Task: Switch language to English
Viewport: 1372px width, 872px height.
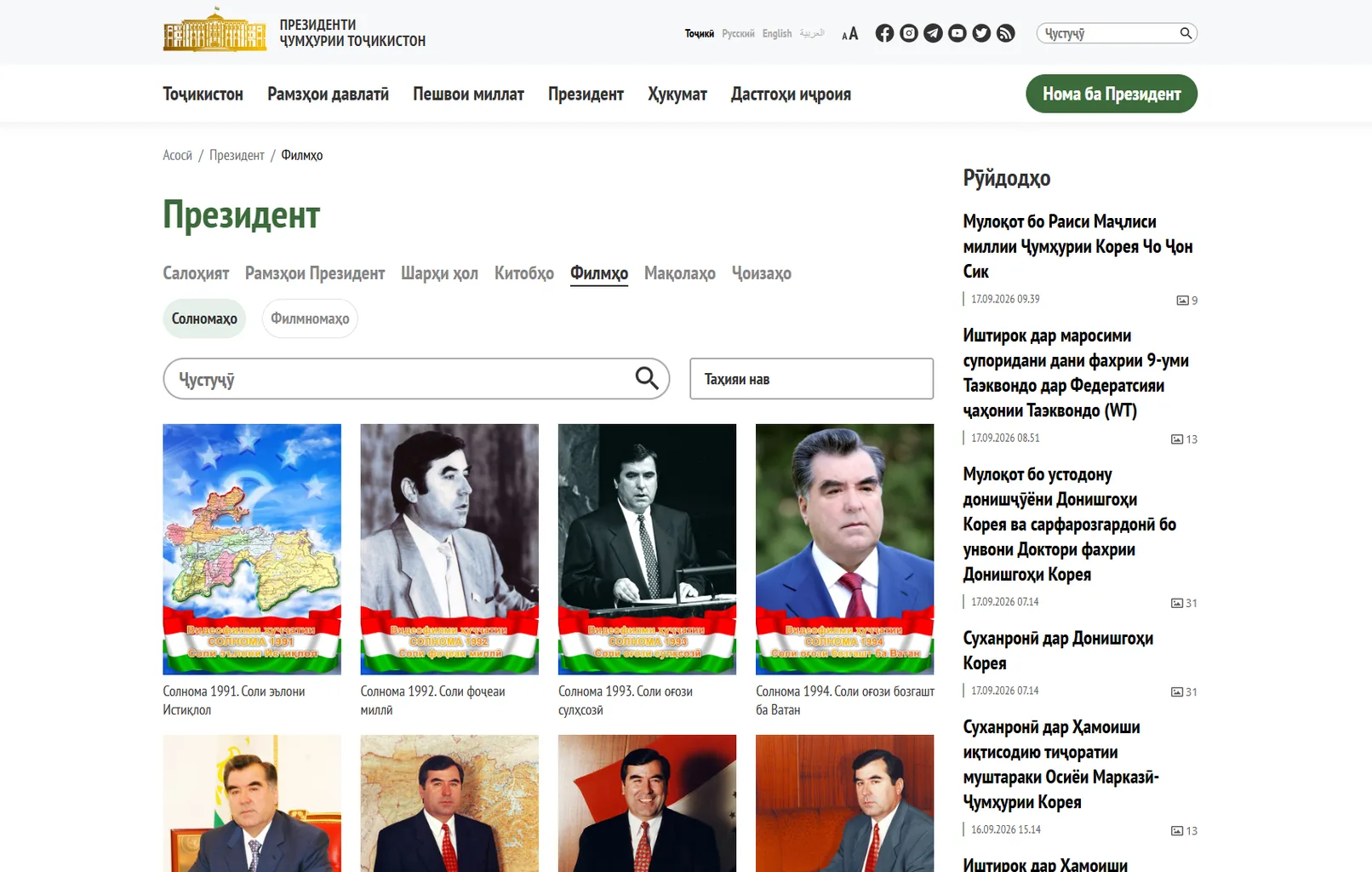Action: (776, 34)
